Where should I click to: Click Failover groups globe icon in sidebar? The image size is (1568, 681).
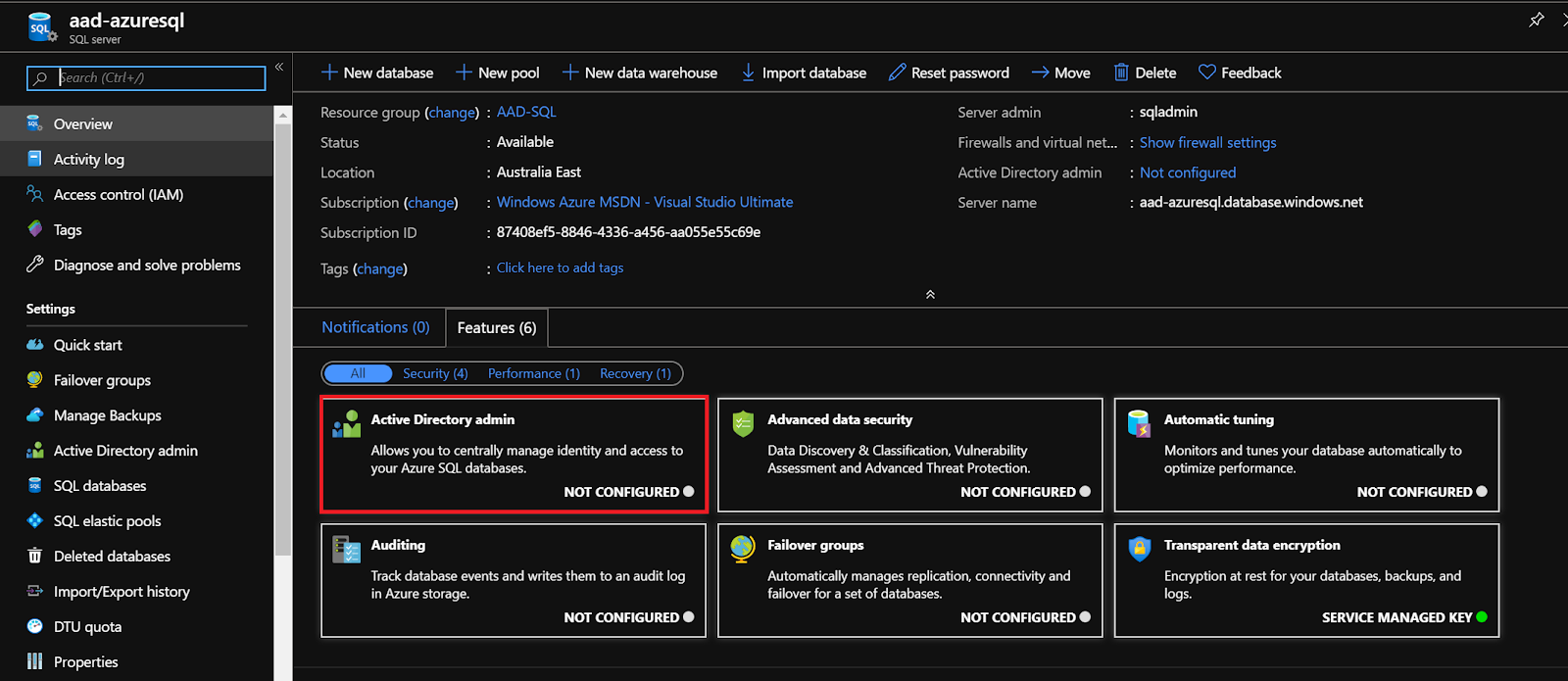[34, 380]
